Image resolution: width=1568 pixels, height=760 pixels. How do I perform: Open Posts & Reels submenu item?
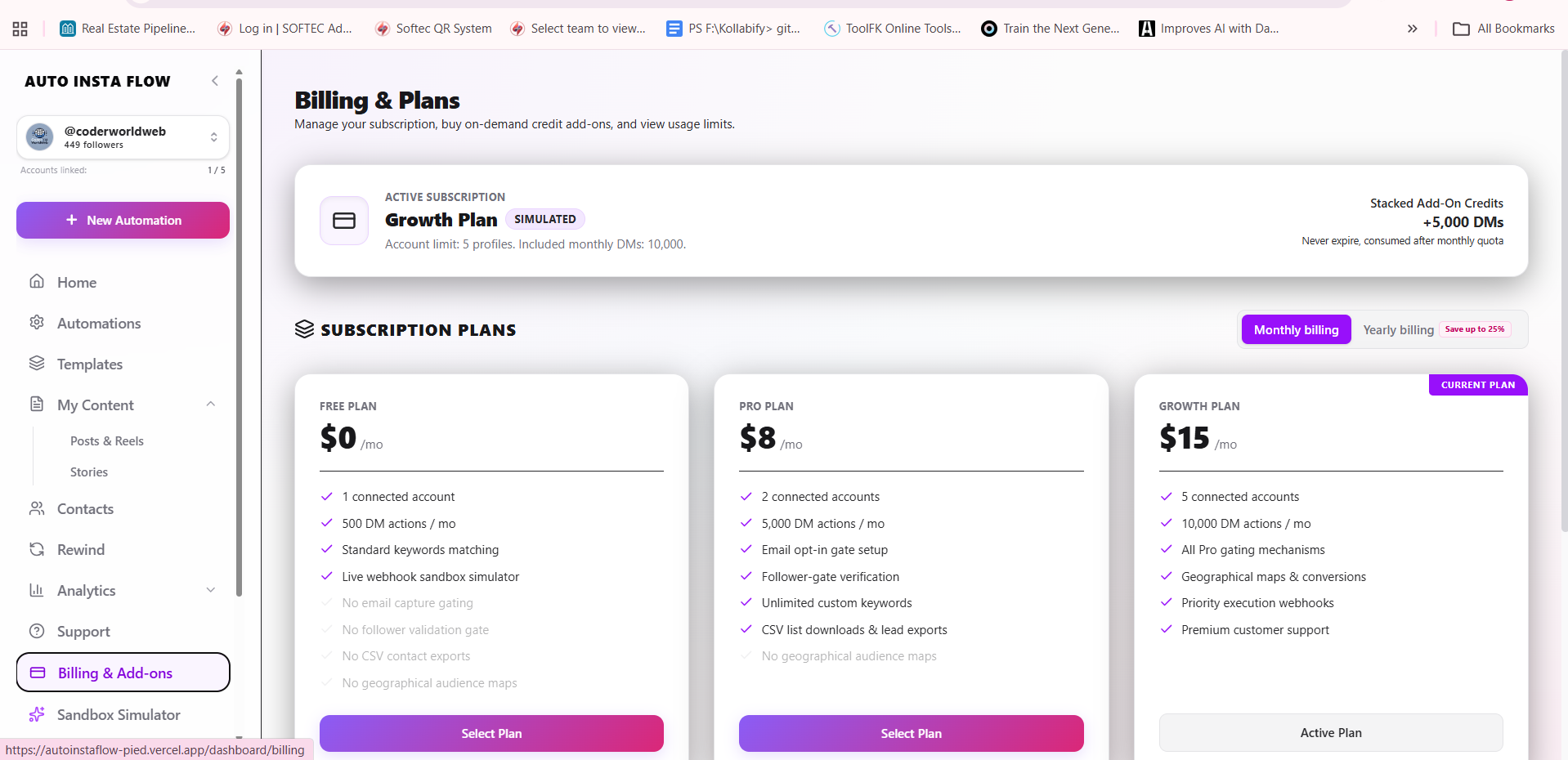107,440
